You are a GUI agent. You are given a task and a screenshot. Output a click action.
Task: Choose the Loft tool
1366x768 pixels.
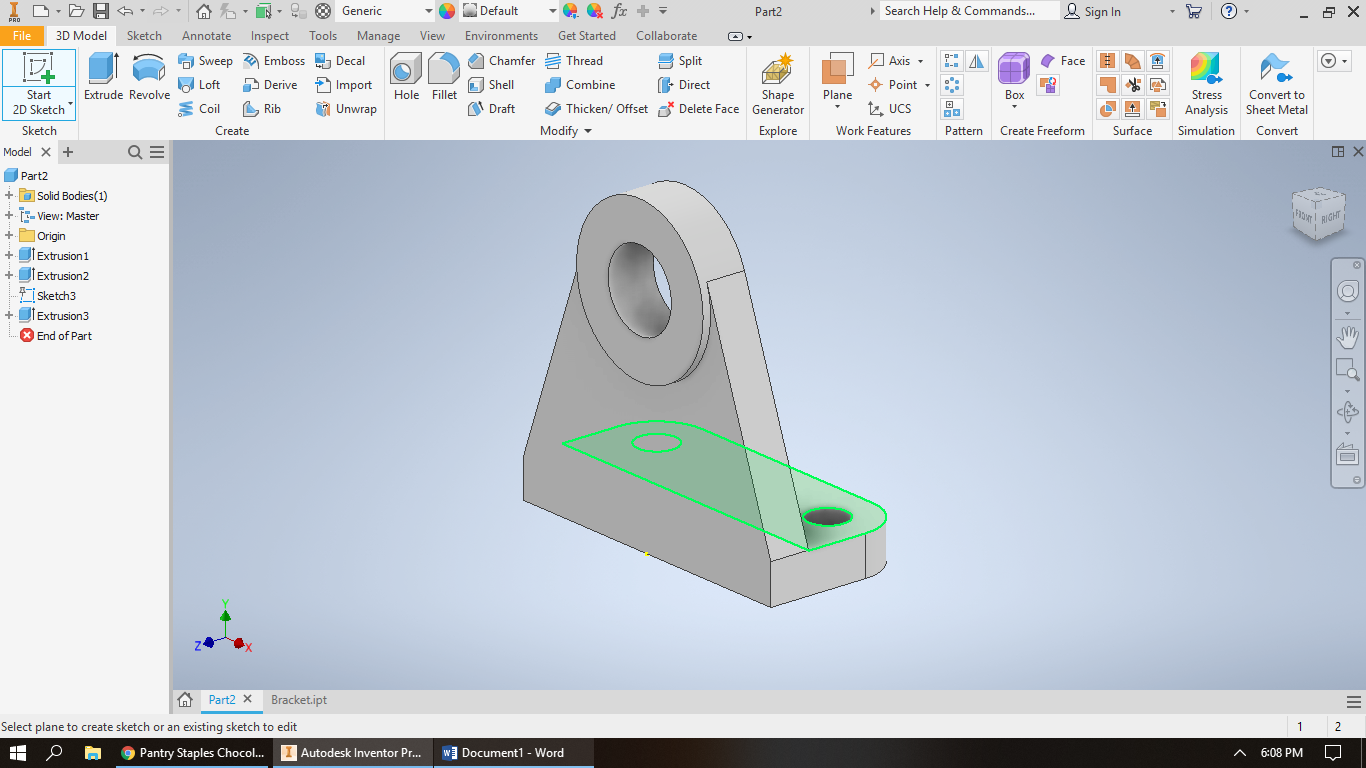coord(199,85)
